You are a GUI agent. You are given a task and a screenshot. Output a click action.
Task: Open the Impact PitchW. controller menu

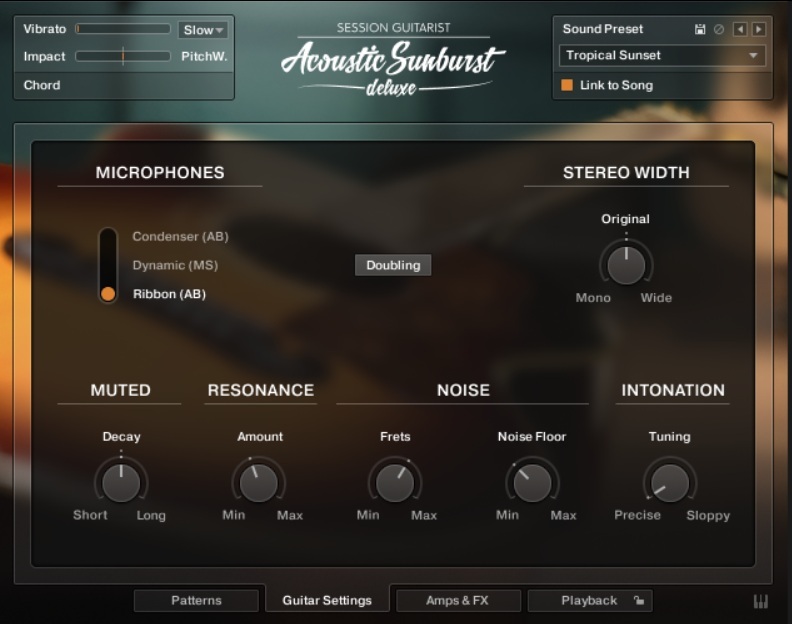tap(204, 56)
